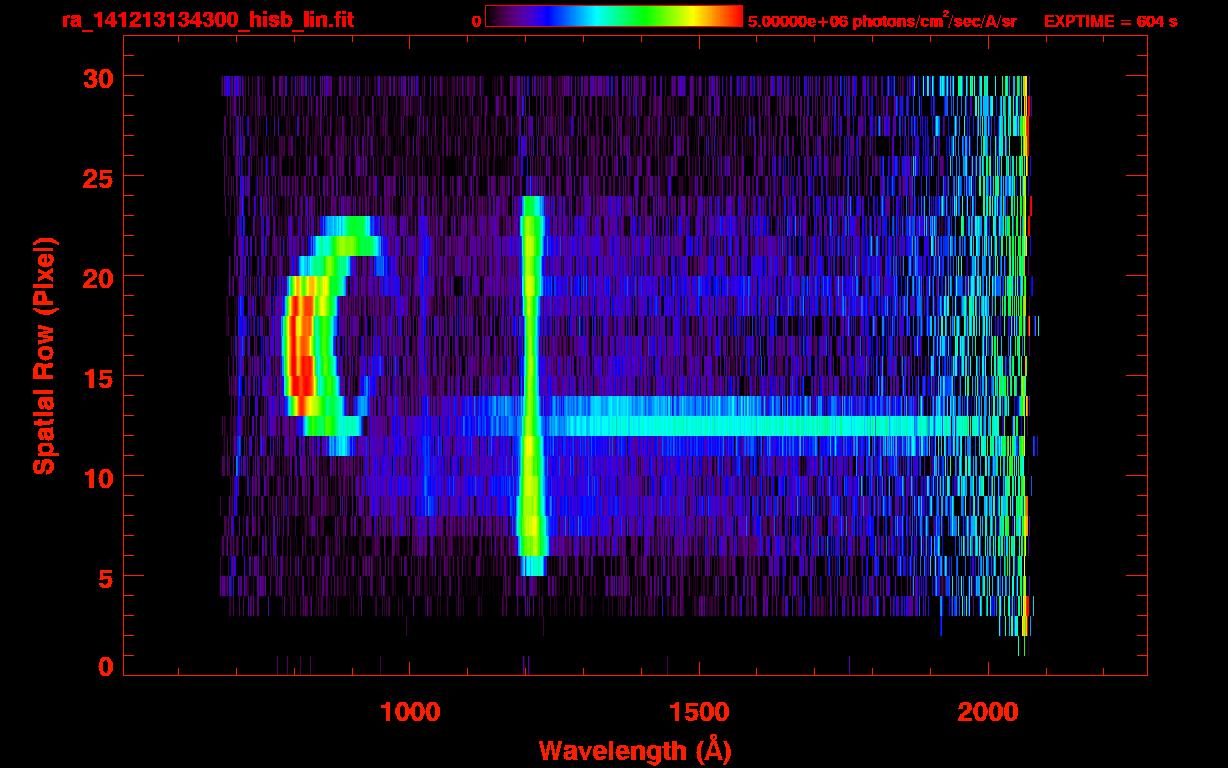Click the 30 spatial row tick label
The image size is (1228, 768).
[x=98, y=77]
